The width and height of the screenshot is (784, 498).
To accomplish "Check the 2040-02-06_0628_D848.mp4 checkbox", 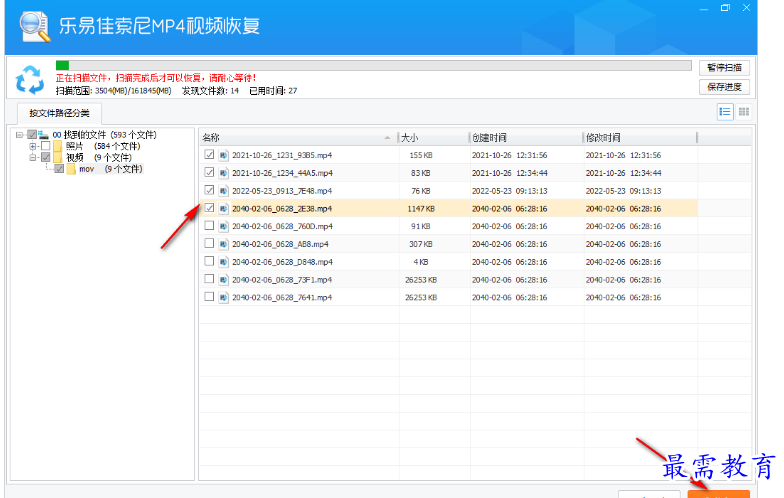I will [209, 261].
